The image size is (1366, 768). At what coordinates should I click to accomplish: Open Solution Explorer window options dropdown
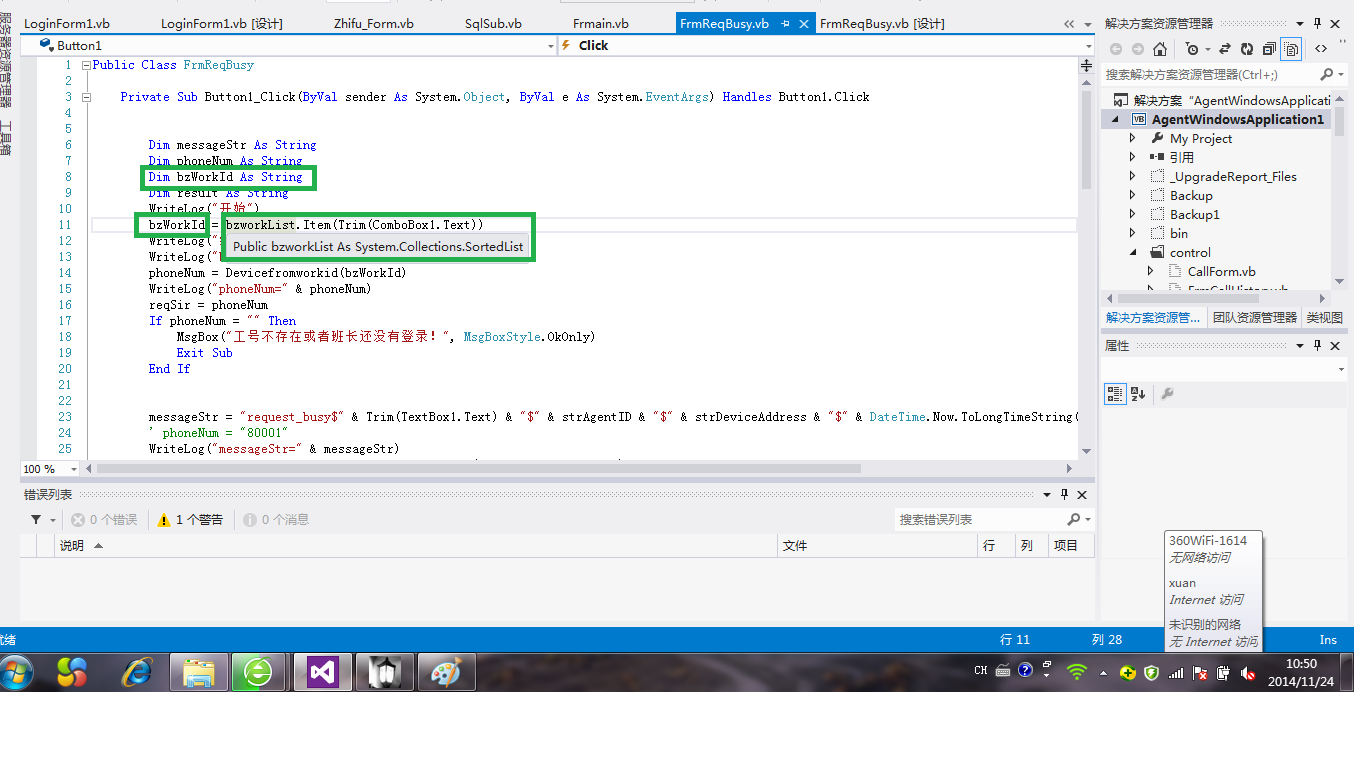[1300, 23]
